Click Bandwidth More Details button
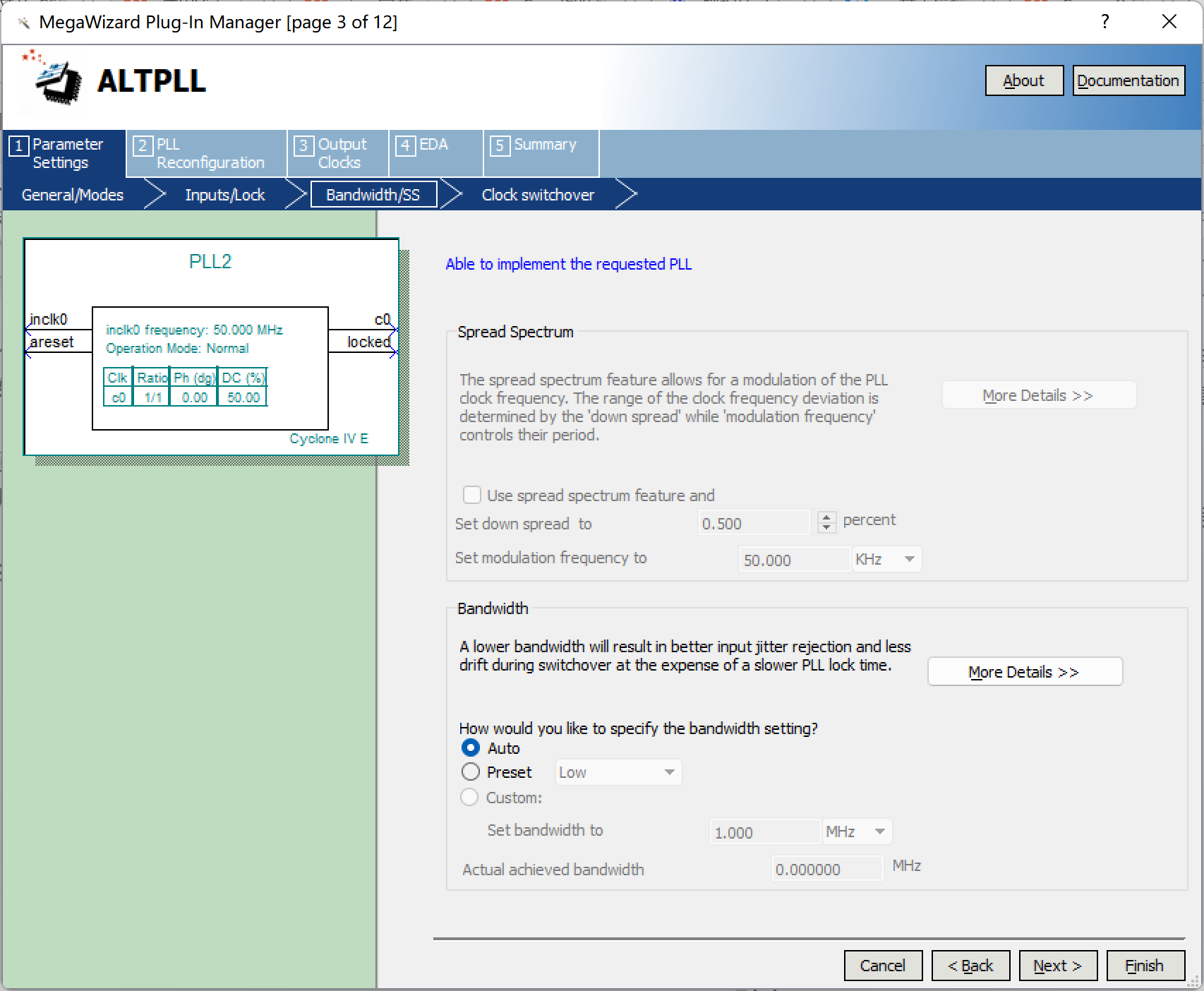 (x=1025, y=672)
